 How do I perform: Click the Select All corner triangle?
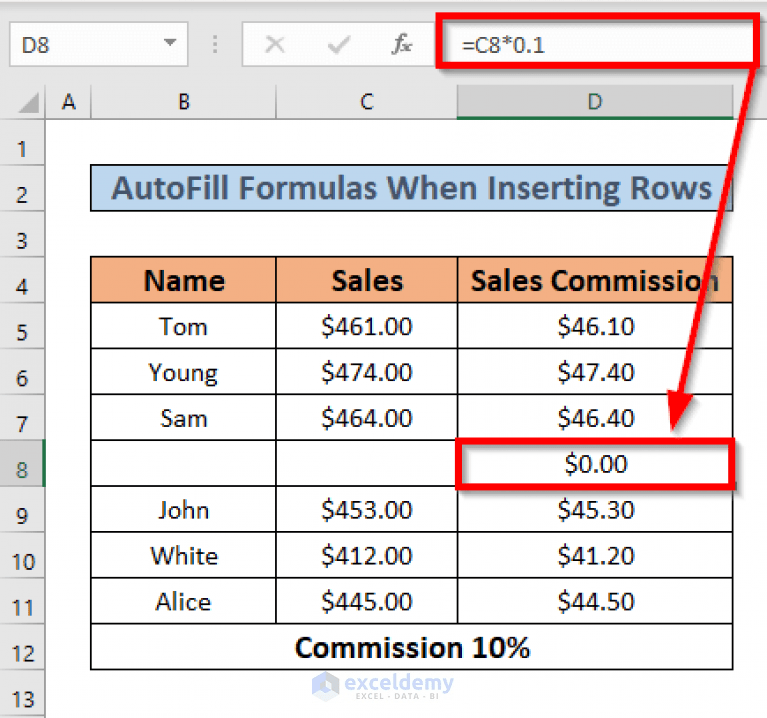pyautogui.click(x=28, y=103)
